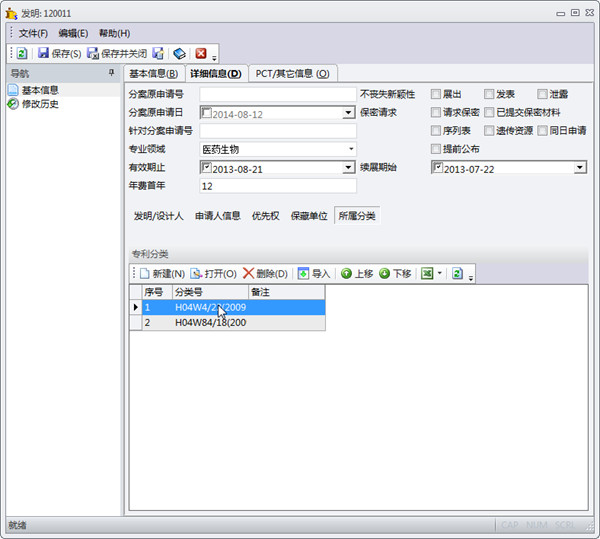Click green 下移 move down icon

pyautogui.click(x=384, y=273)
